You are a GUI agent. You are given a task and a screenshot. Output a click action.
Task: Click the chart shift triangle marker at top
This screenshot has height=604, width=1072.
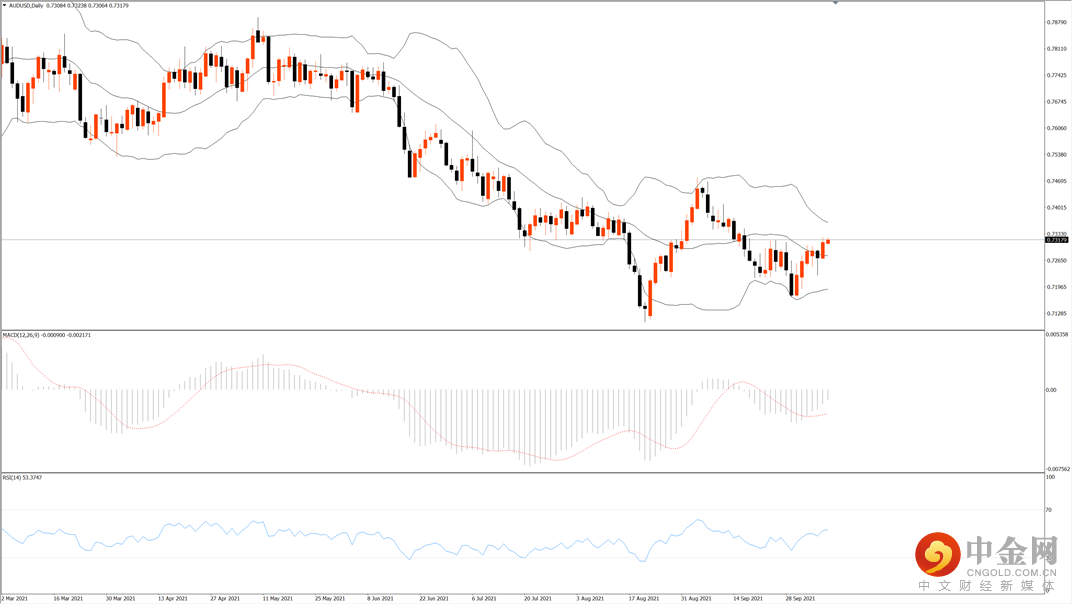835,3
